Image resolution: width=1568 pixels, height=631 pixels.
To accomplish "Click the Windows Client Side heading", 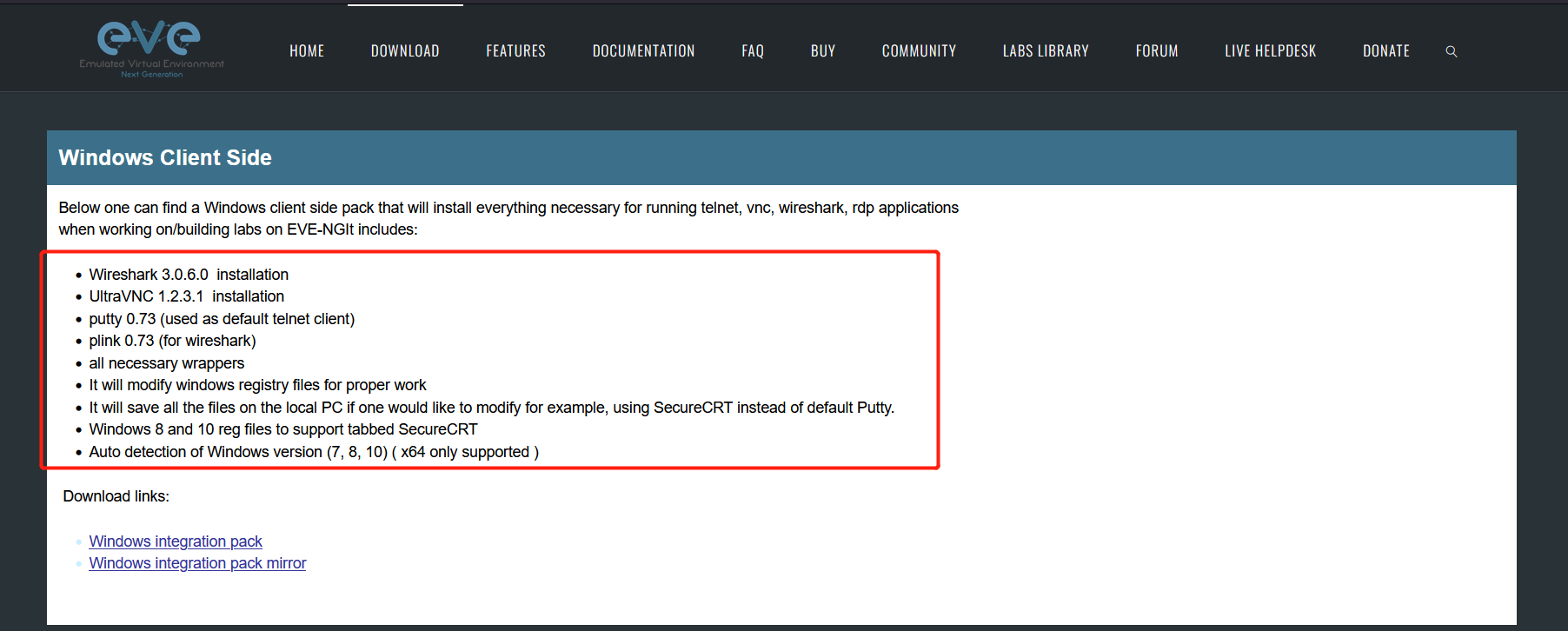I will (165, 157).
